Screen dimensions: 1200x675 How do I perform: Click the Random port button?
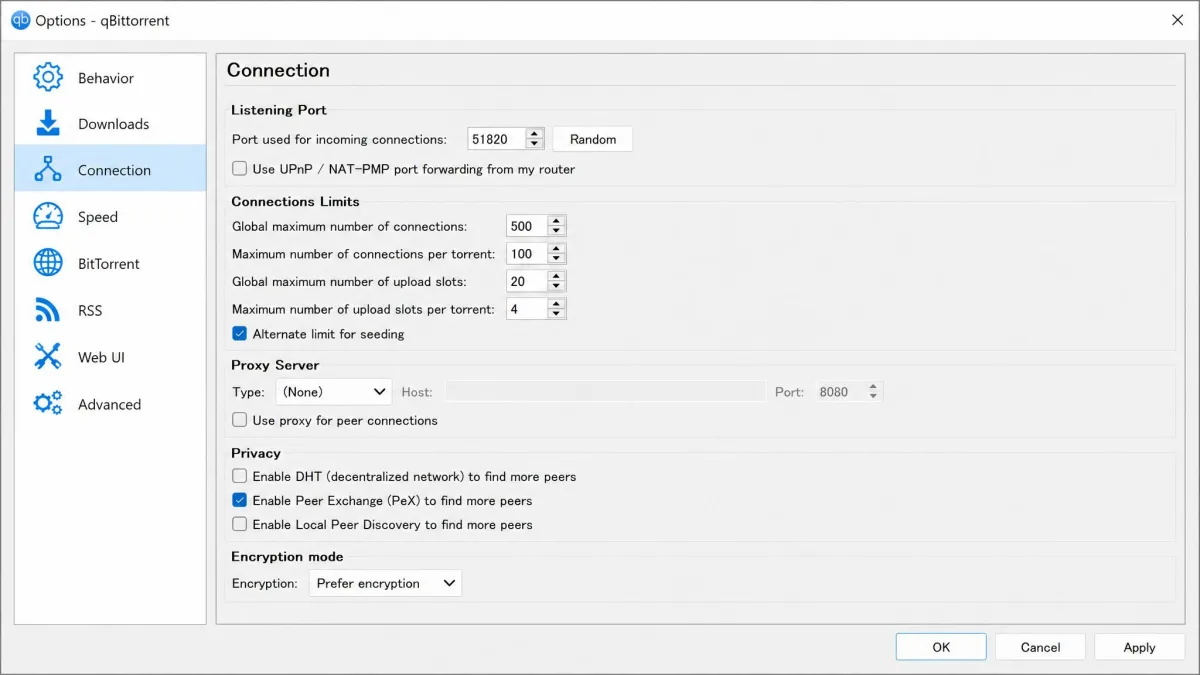pyautogui.click(x=593, y=139)
